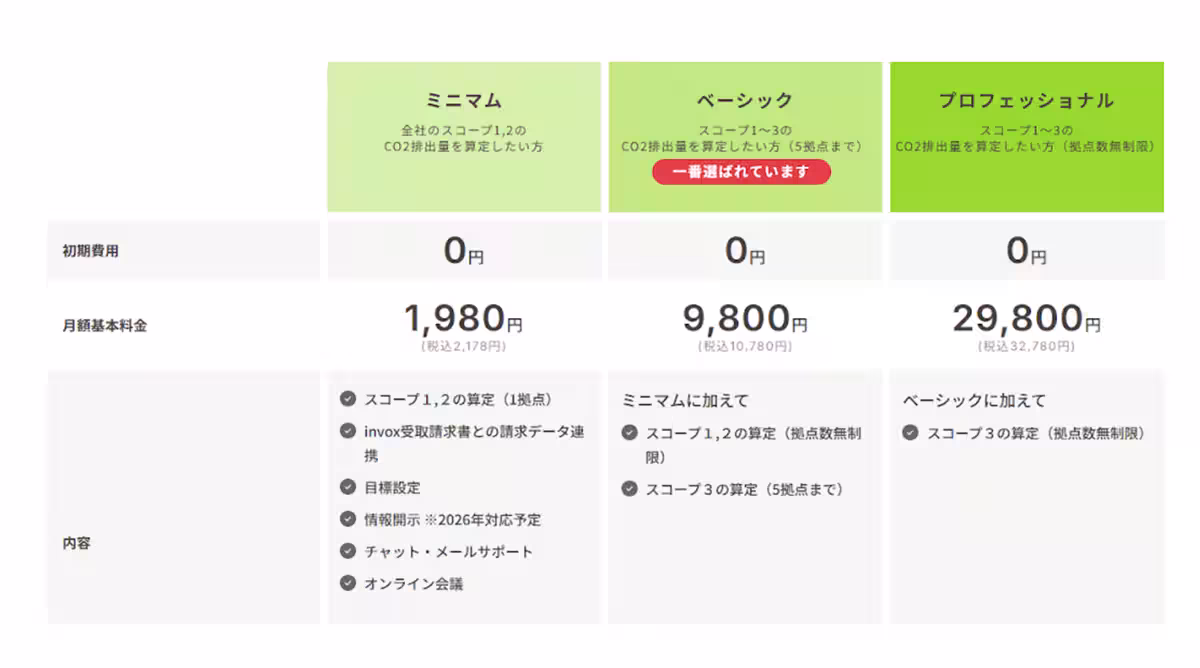Click the 初期費用 row label
The image size is (1200, 668).
[x=90, y=251]
